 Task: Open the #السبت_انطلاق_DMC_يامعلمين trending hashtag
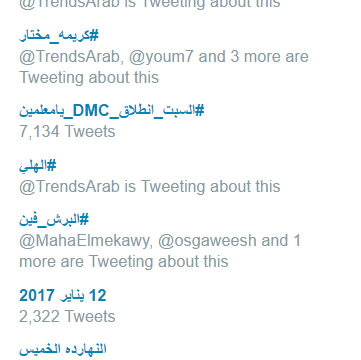coord(111,110)
